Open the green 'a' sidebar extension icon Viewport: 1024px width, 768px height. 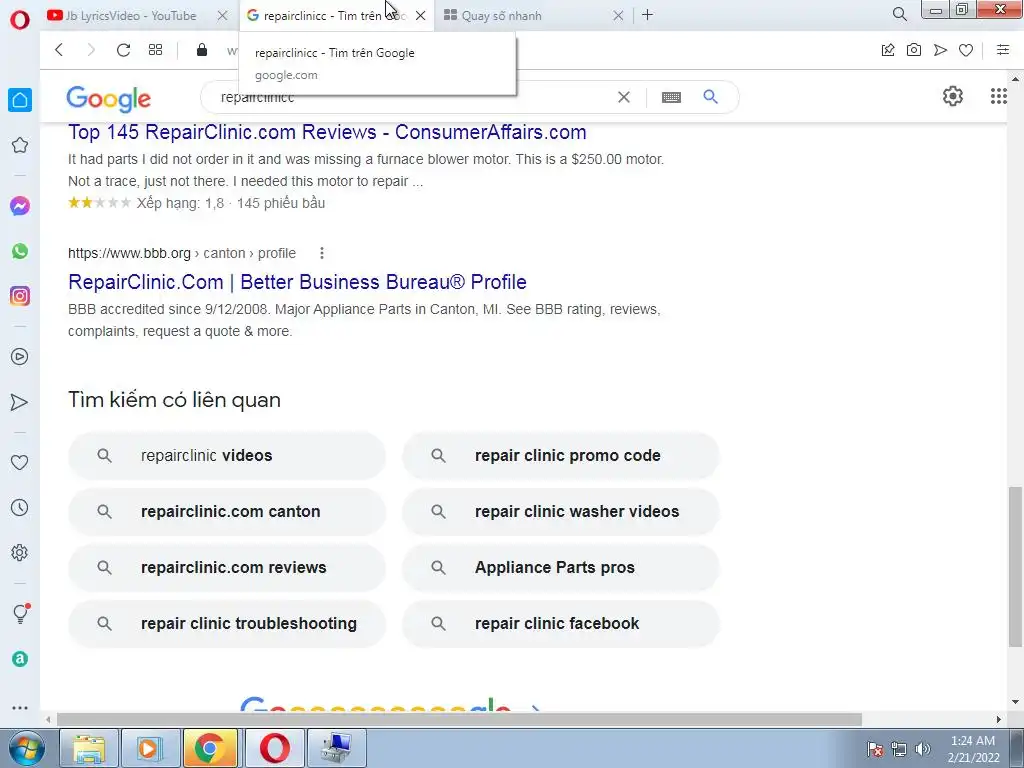tap(20, 659)
